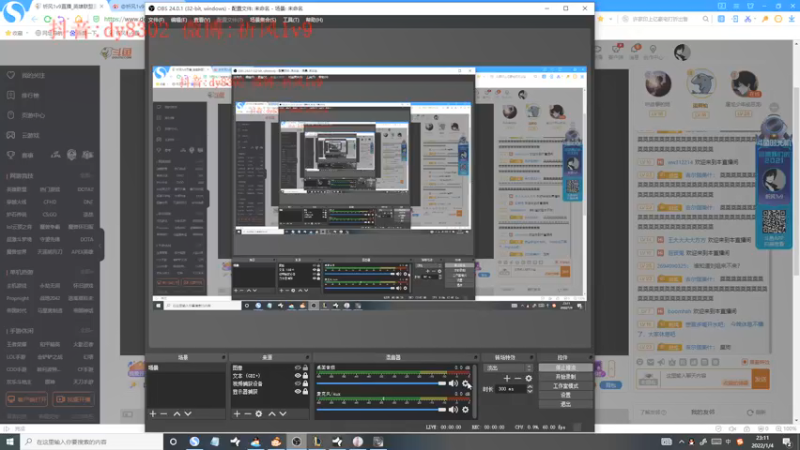This screenshot has height=450, width=800.
Task: Toggle the lock on the video capture device source
Action: point(305,383)
